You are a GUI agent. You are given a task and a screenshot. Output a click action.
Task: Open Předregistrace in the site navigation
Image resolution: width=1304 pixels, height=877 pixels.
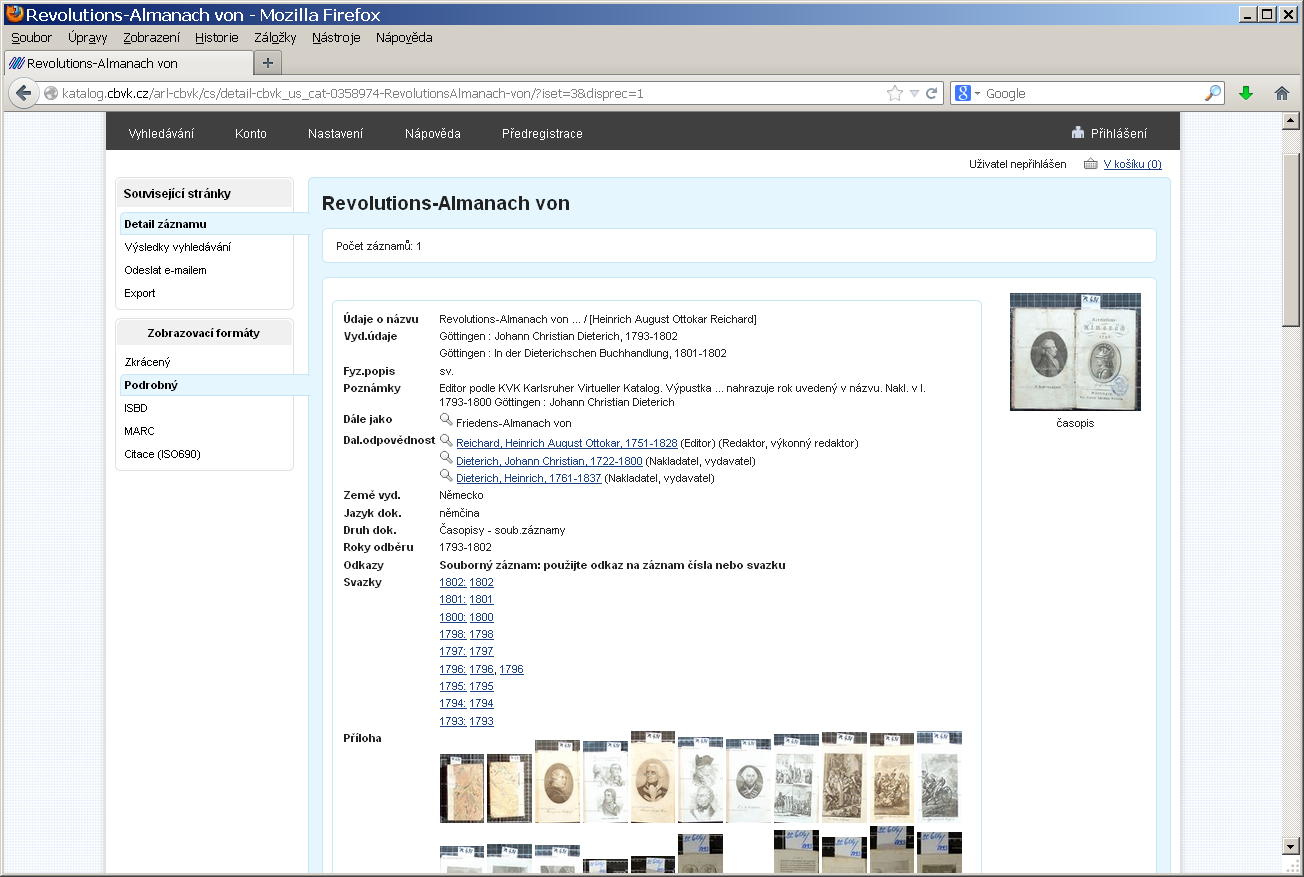pyautogui.click(x=542, y=133)
